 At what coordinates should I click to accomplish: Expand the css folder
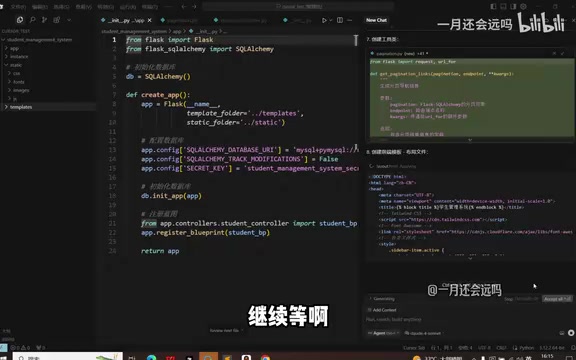pos(17,73)
